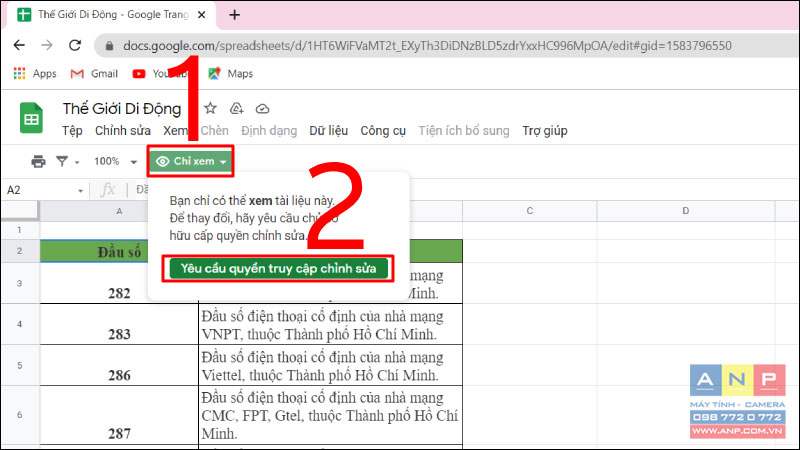Click the filter funnel icon

click(x=62, y=161)
